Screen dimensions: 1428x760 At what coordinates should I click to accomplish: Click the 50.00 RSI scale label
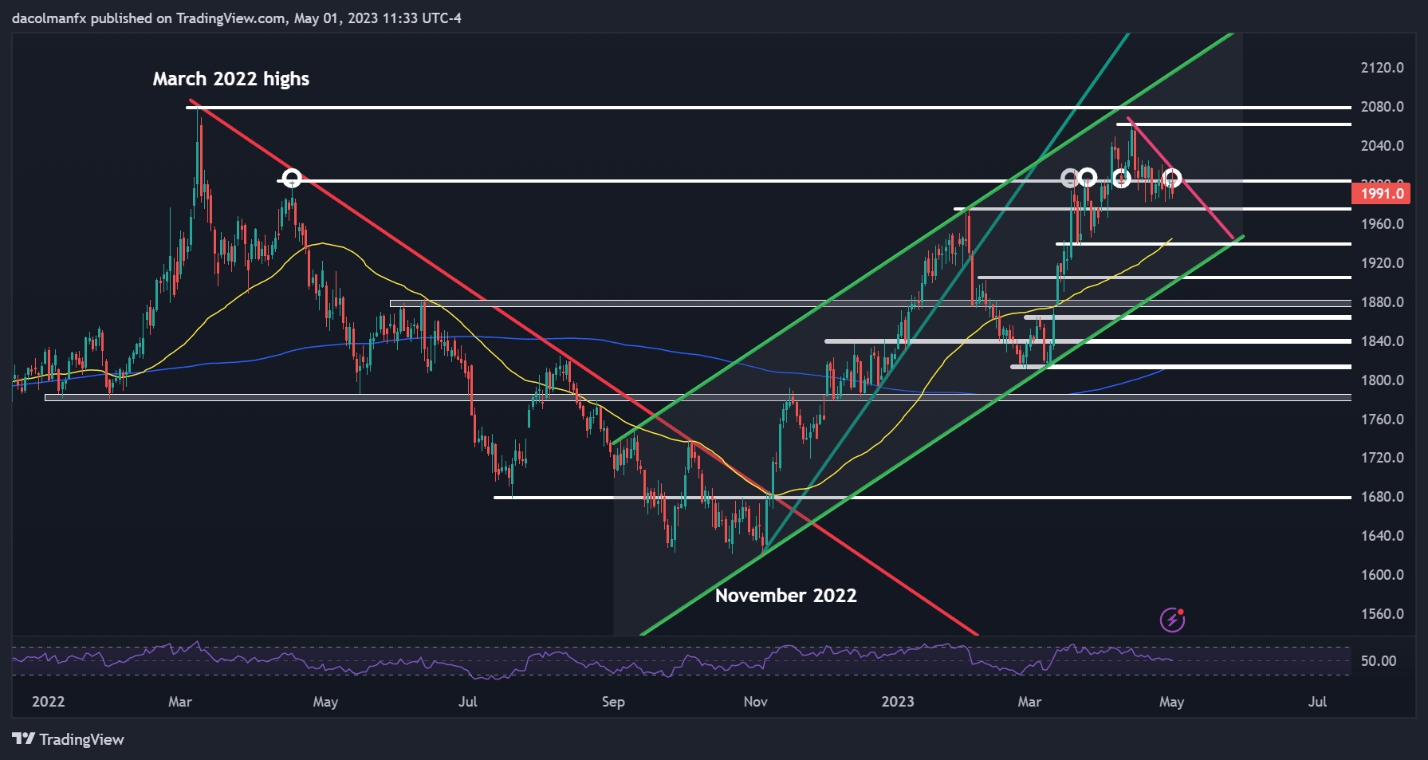1380,661
